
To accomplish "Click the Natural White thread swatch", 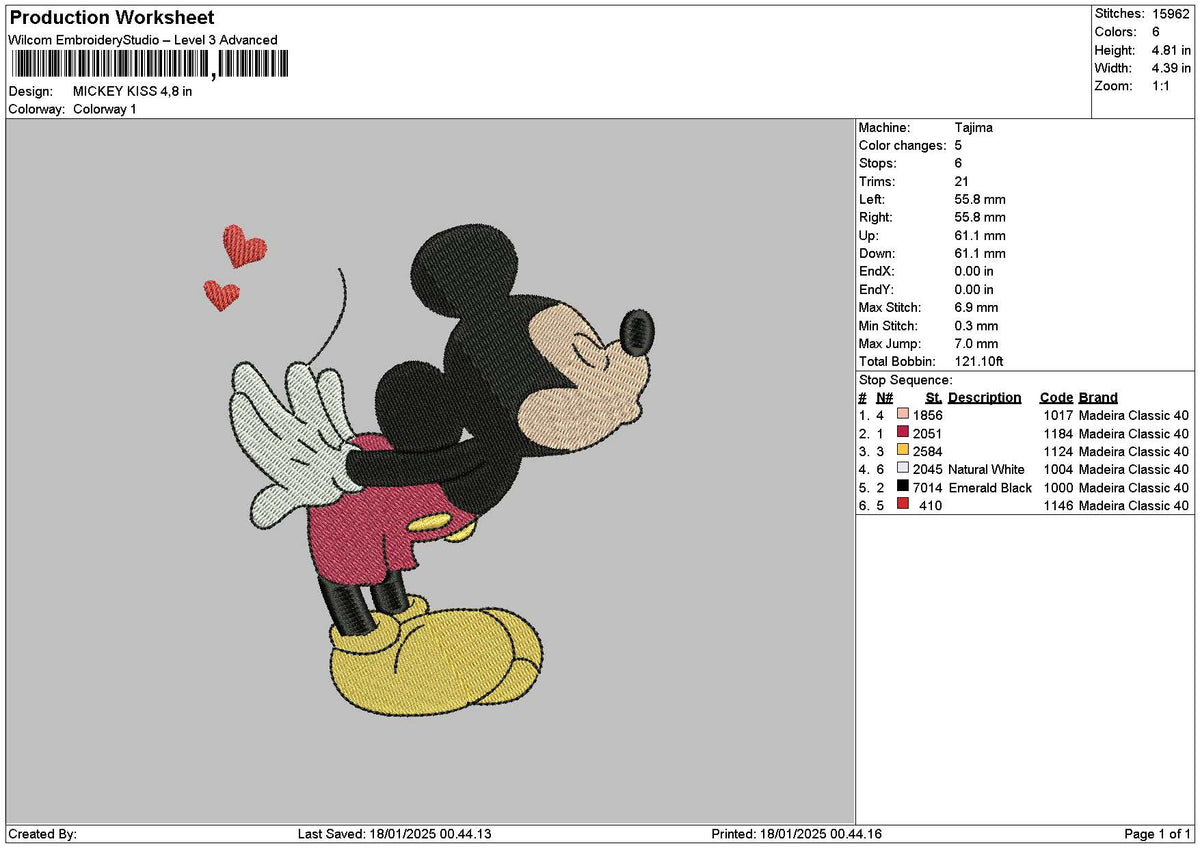I will click(x=903, y=469).
